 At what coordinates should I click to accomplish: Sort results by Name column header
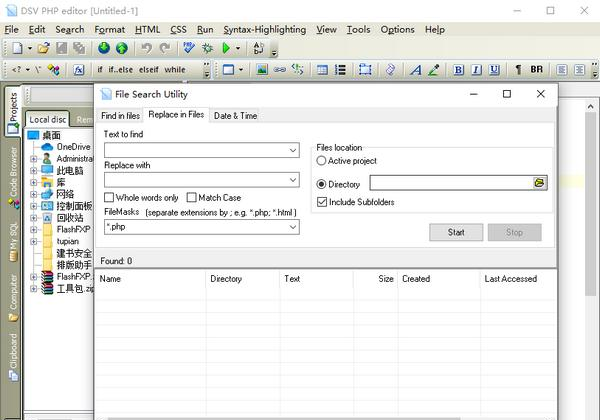[x=150, y=278]
